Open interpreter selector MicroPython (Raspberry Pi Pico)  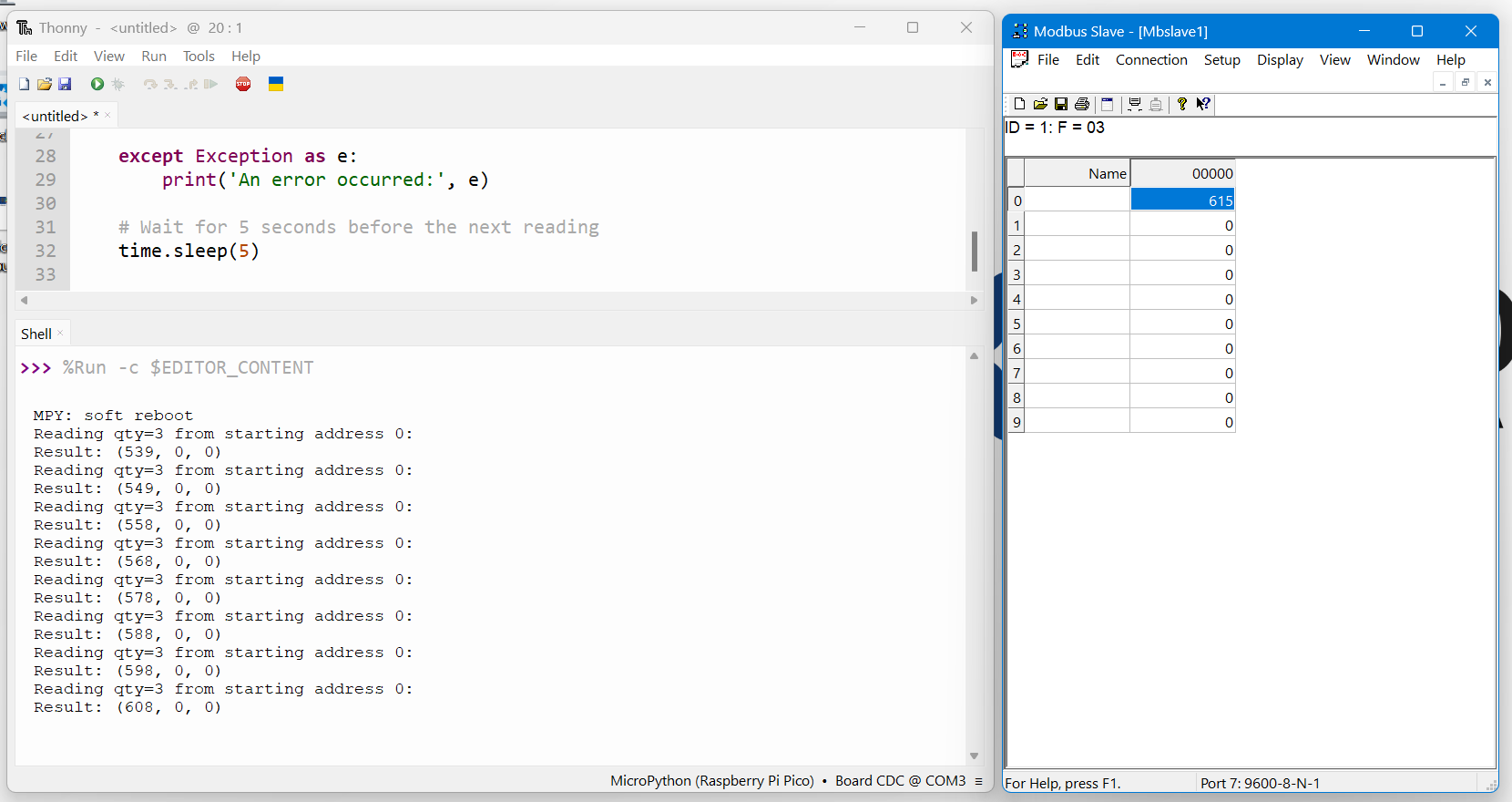point(712,780)
